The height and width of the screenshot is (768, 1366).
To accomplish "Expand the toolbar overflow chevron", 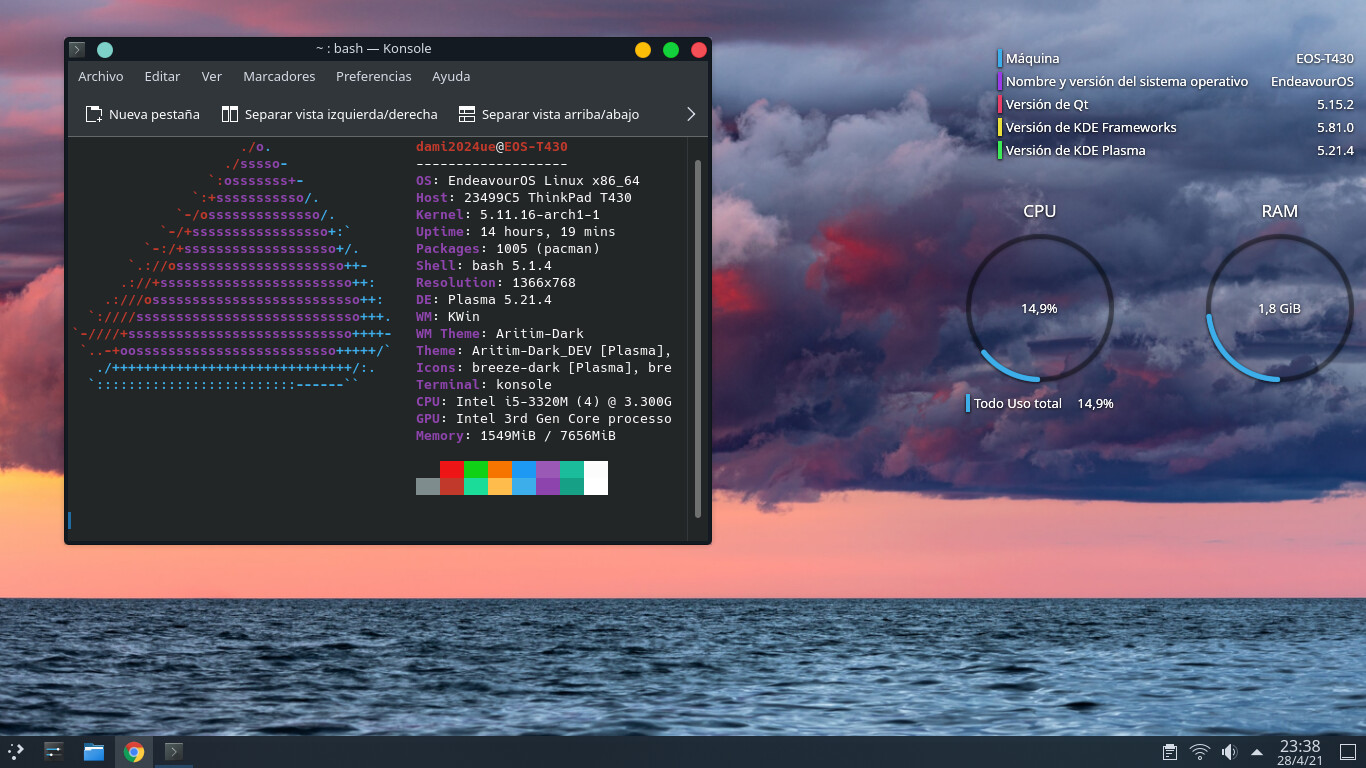I will (x=691, y=114).
